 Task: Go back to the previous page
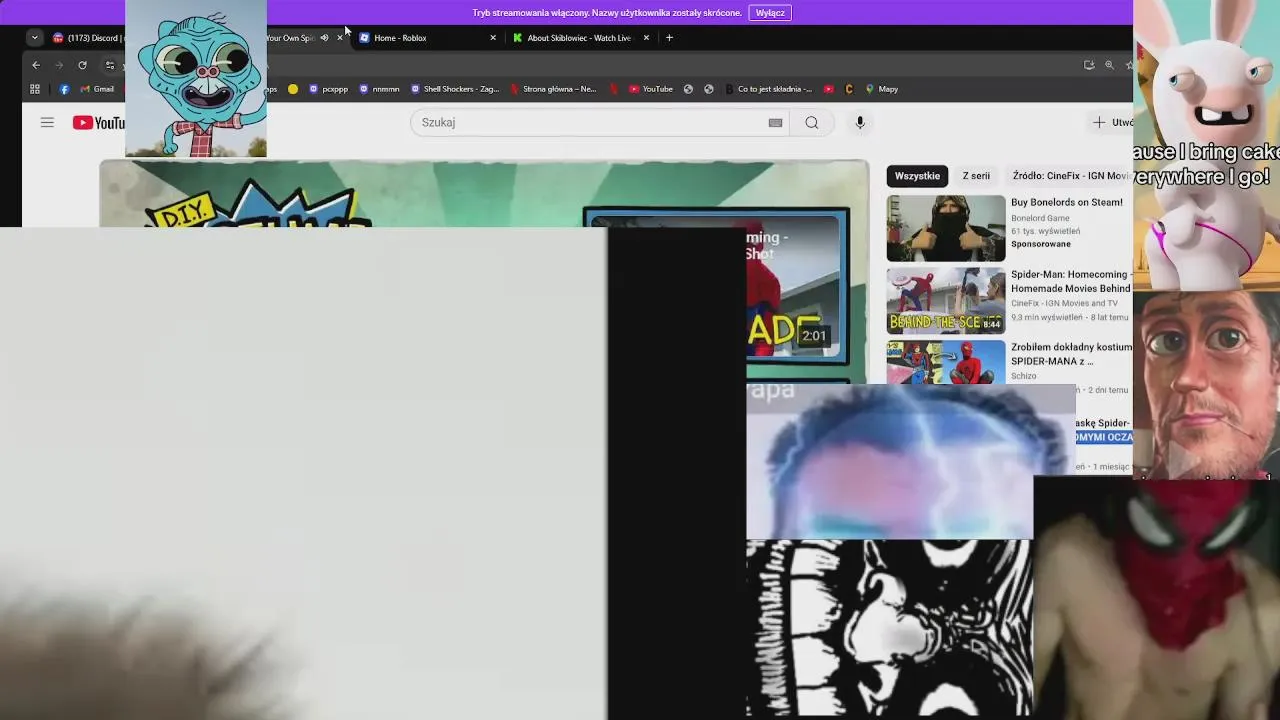click(36, 65)
